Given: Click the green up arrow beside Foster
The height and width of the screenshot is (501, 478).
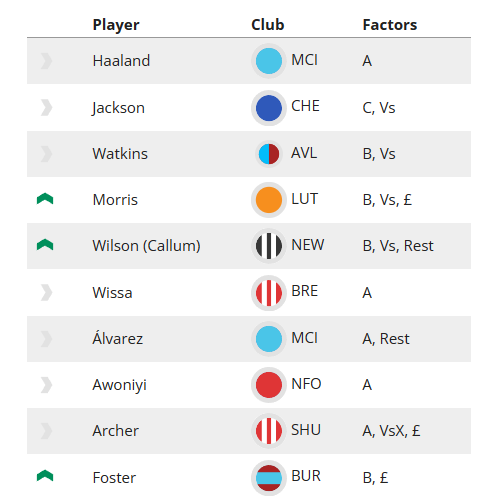Looking at the screenshot, I should coord(45,476).
